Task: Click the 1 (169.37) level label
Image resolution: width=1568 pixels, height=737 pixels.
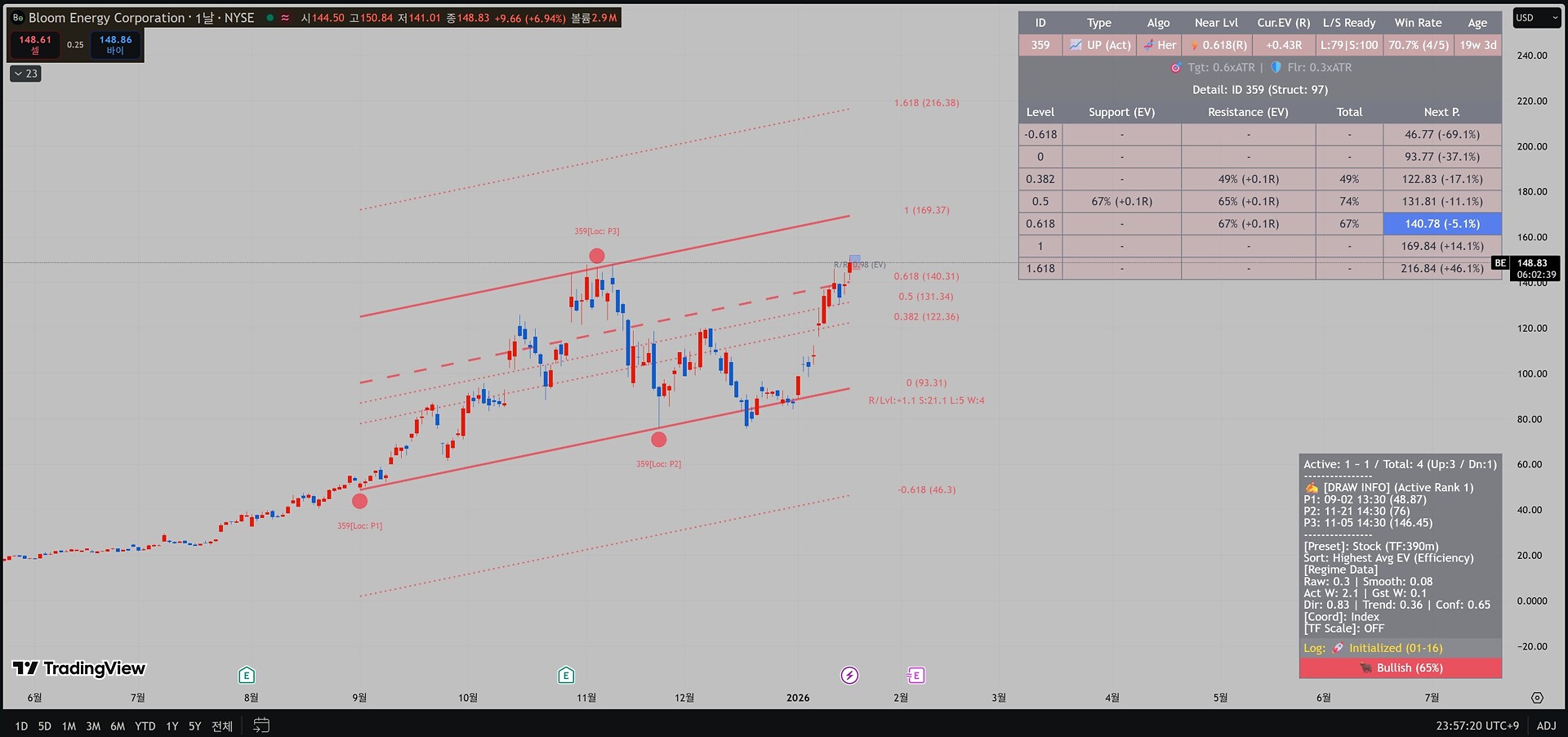Action: pyautogui.click(x=927, y=210)
